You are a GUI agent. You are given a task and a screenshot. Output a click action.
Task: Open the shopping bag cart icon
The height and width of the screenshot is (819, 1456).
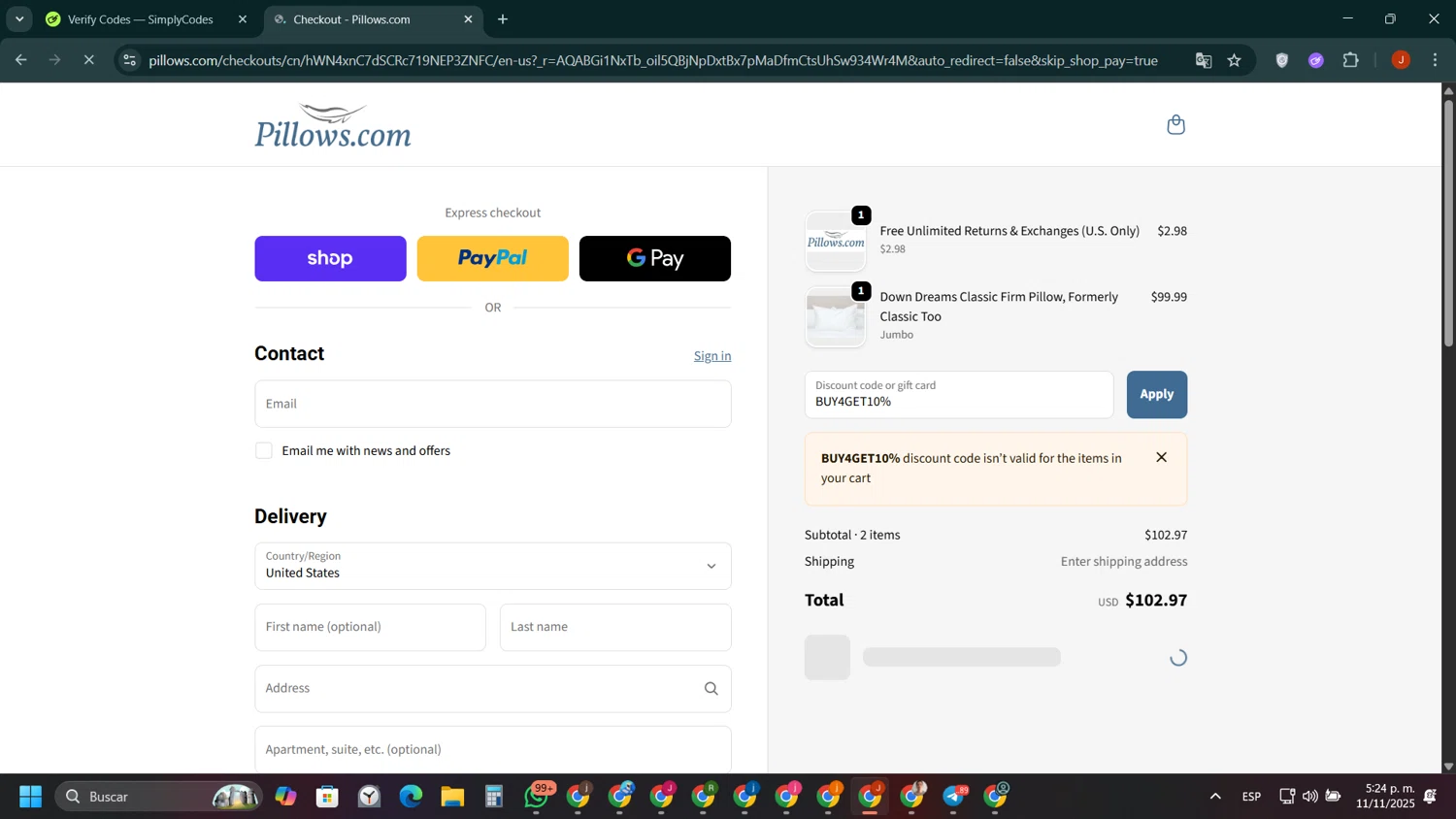point(1175,124)
